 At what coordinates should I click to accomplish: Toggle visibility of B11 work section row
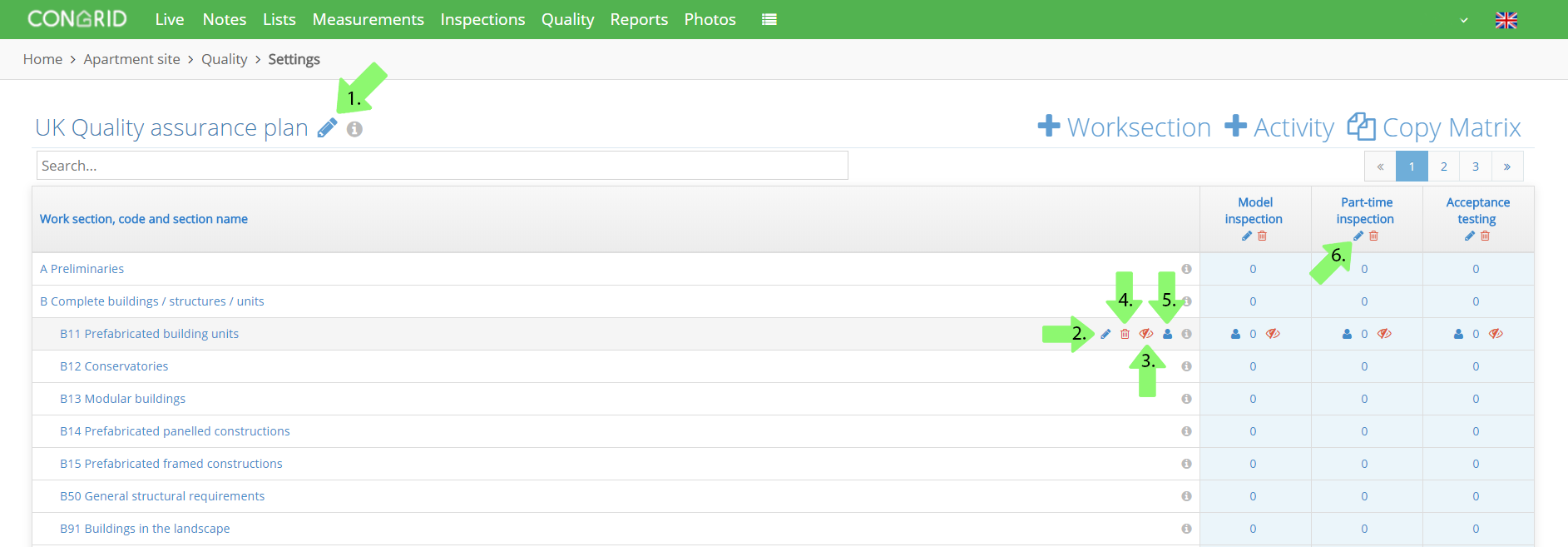pyautogui.click(x=1146, y=334)
